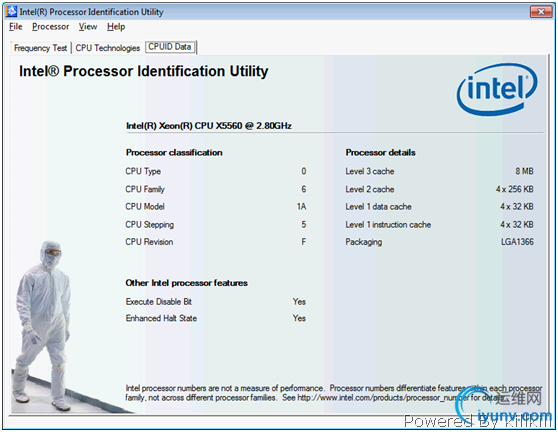Click the 'Level 1 instruction cache' label
The image size is (558, 432).
[x=388, y=225]
